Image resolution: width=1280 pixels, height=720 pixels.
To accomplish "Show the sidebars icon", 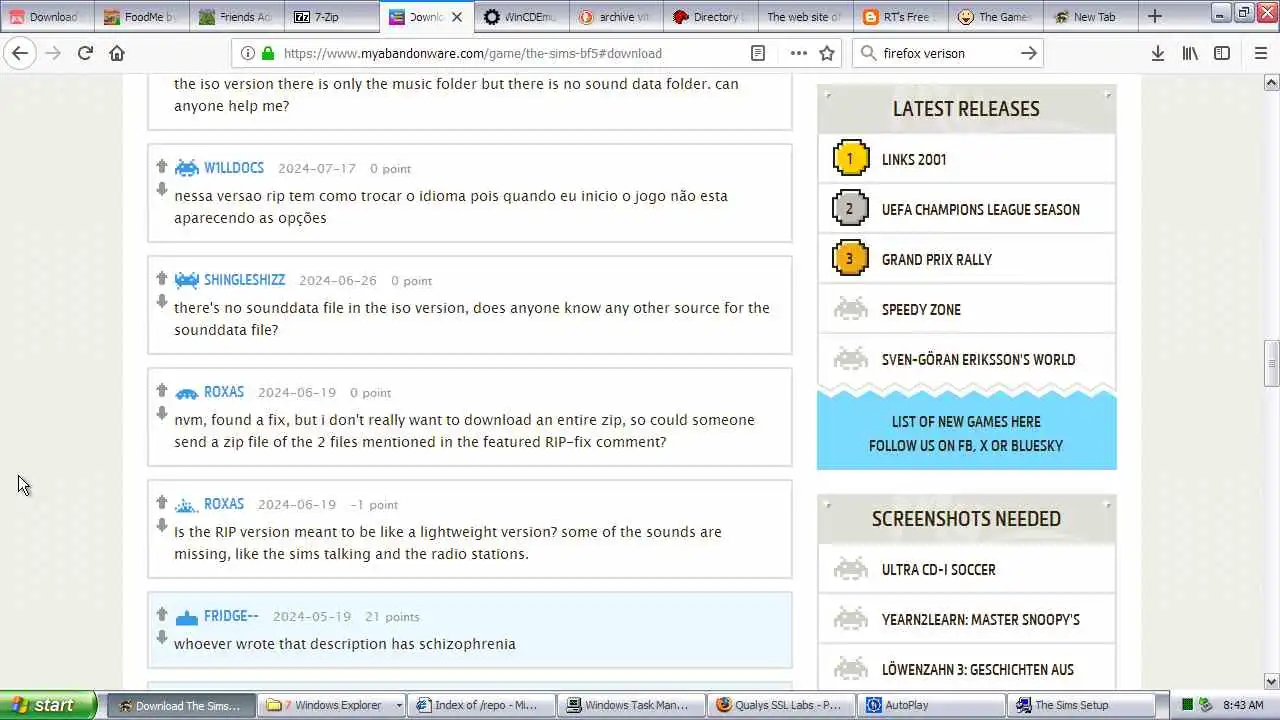I will (x=1222, y=53).
